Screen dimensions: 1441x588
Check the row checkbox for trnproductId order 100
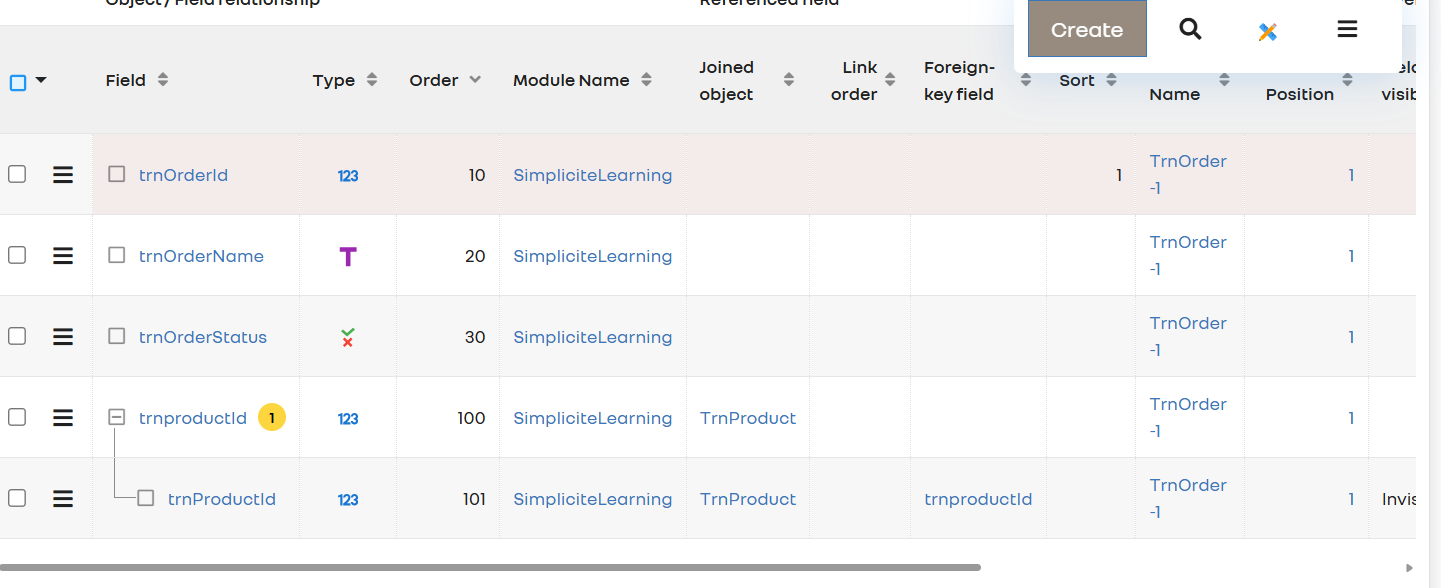tap(17, 417)
